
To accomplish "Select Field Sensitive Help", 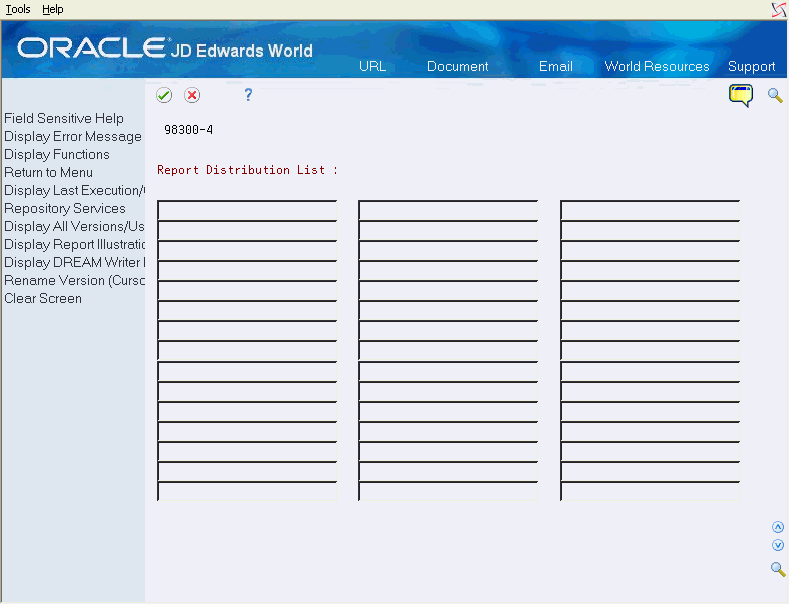I will 64,118.
